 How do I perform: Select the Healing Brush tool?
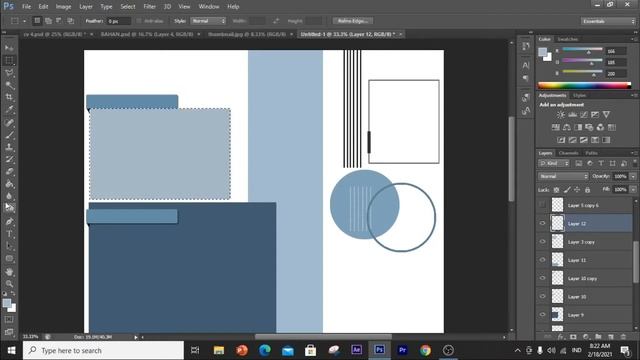click(x=9, y=122)
